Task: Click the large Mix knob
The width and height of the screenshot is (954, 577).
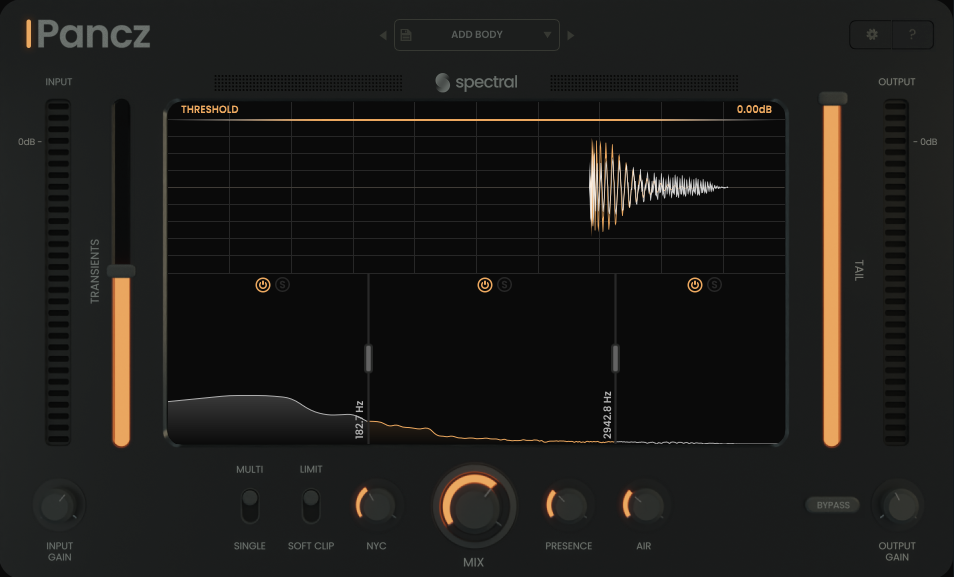Action: (x=474, y=506)
